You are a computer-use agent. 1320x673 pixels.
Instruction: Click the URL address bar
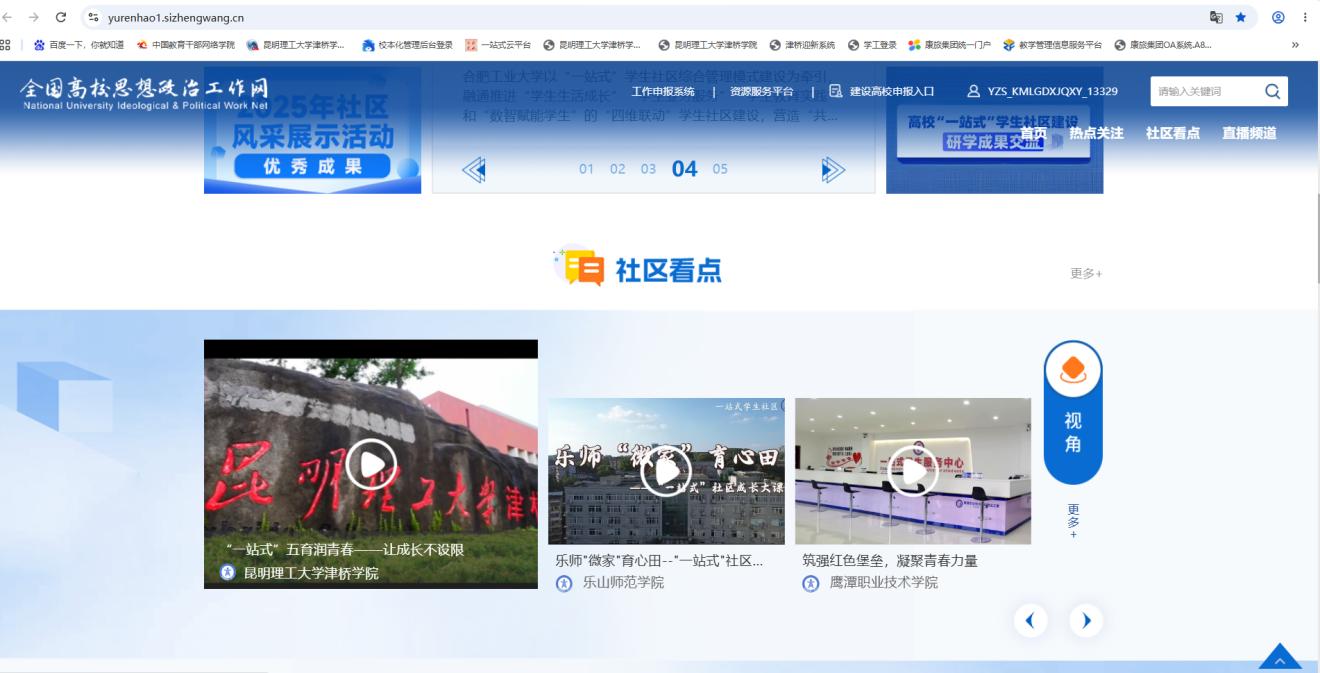pyautogui.click(x=640, y=17)
